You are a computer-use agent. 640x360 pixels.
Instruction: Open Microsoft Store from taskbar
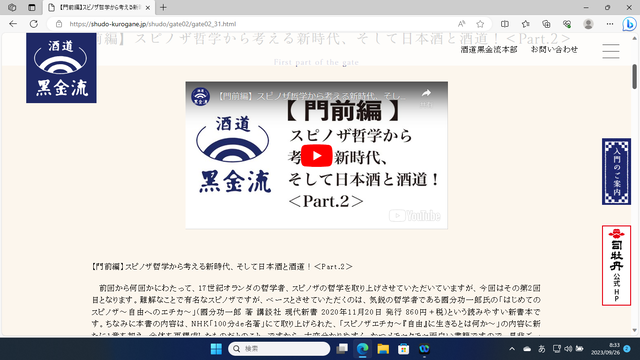[x=404, y=349]
